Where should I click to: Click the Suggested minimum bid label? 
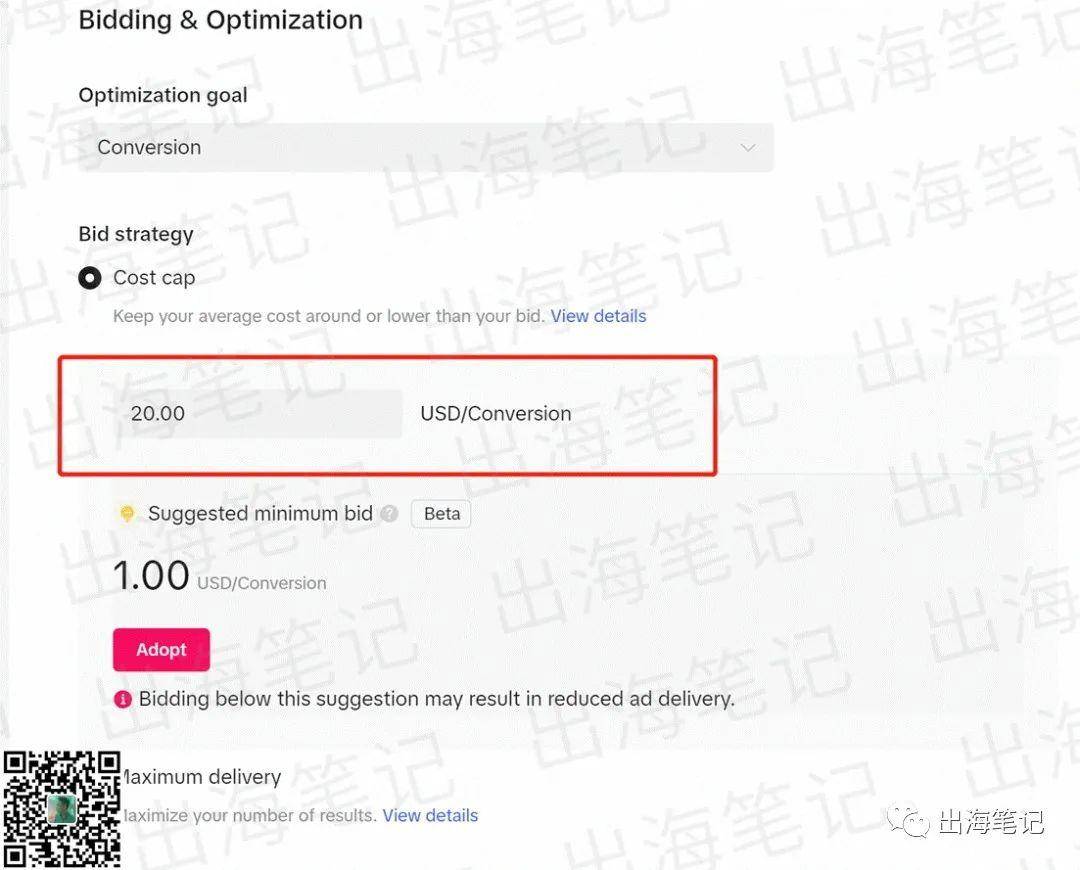click(x=260, y=514)
